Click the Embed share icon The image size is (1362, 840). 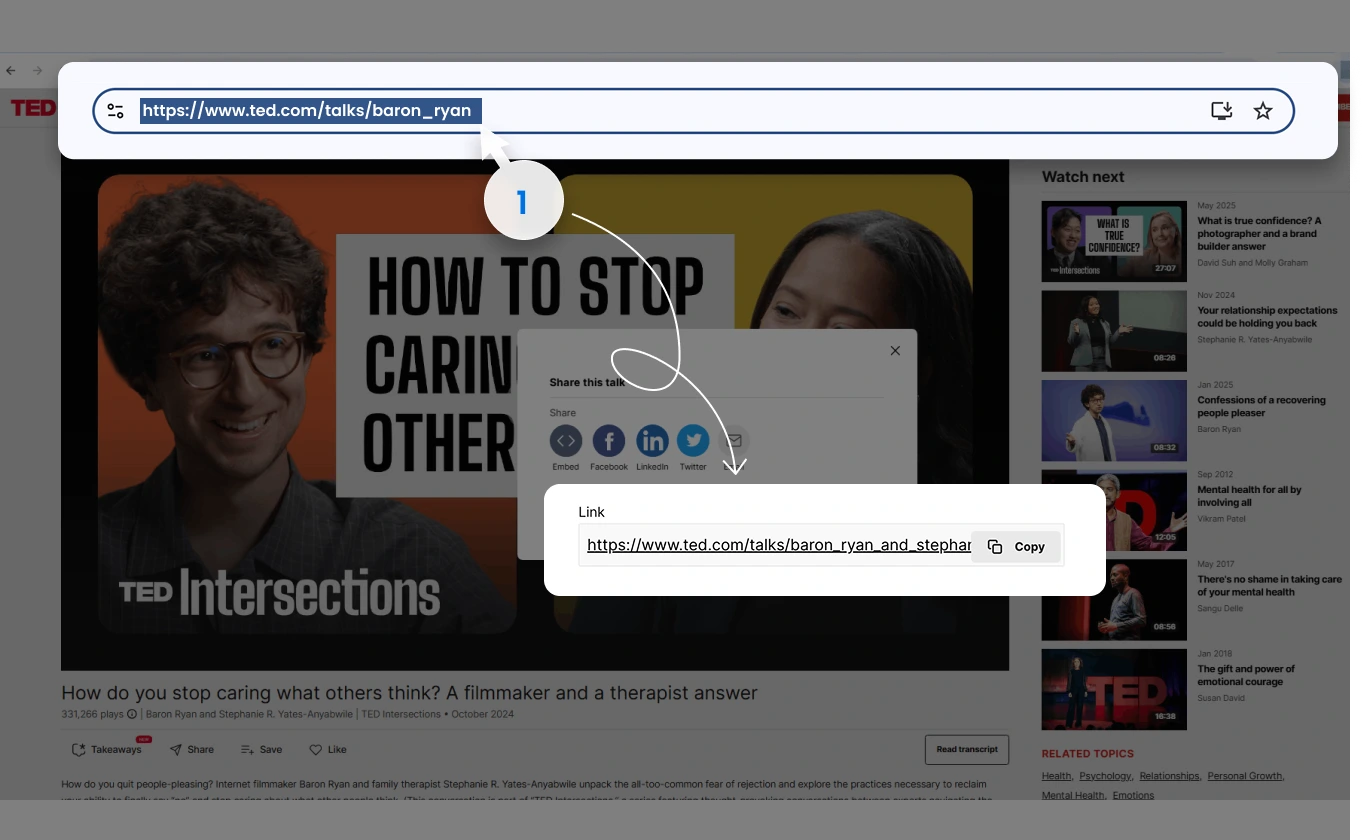pyautogui.click(x=566, y=441)
